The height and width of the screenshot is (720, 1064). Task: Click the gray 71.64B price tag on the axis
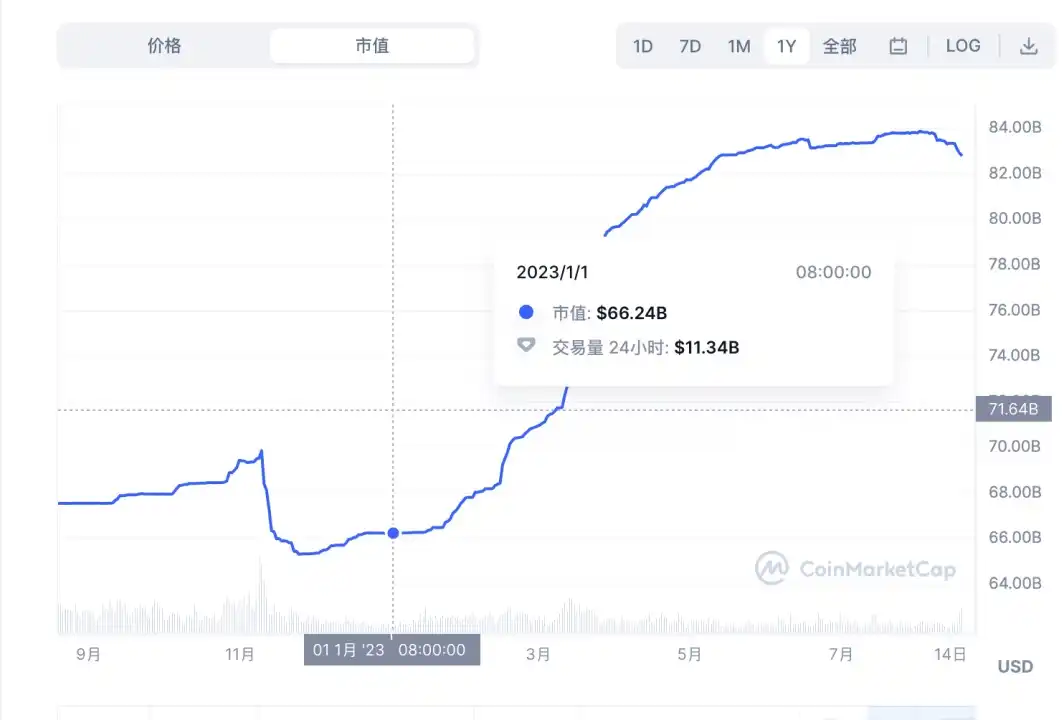click(x=1013, y=408)
